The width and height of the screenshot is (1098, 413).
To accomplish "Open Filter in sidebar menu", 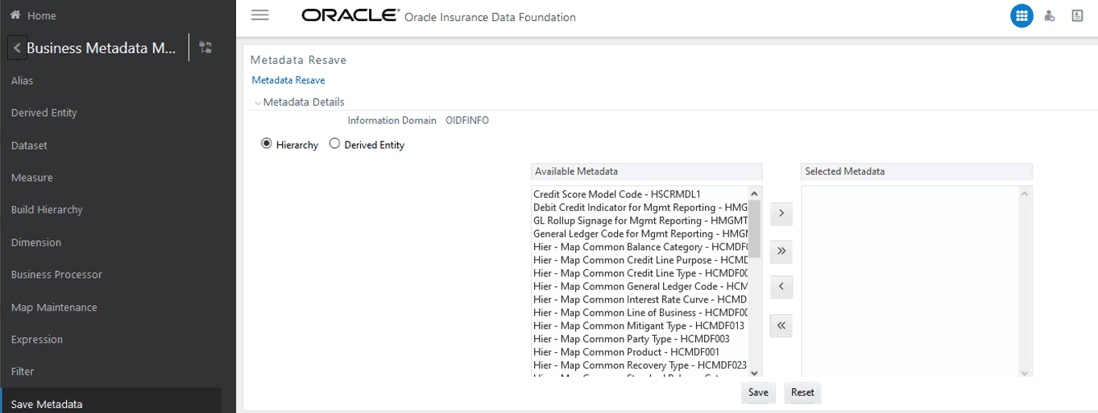I will coord(22,372).
